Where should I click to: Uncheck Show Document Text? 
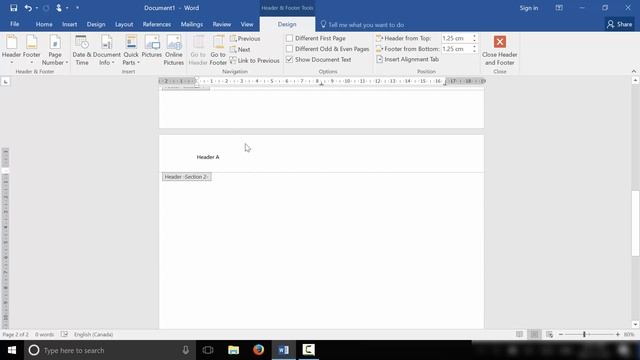tap(289, 59)
